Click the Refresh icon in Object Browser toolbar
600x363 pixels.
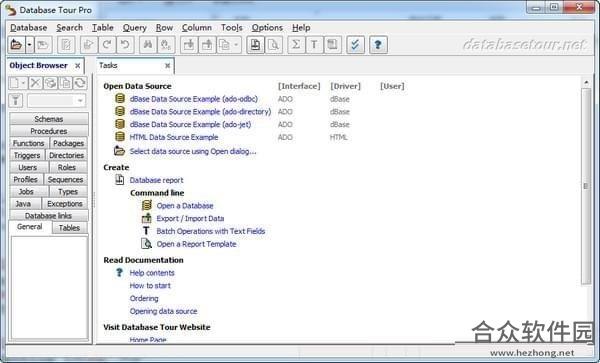80,83
